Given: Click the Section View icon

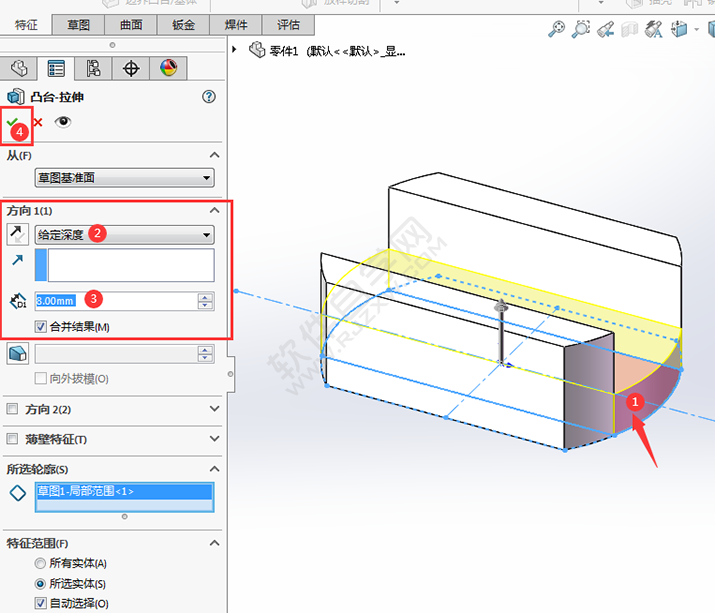Looking at the screenshot, I should [x=630, y=29].
